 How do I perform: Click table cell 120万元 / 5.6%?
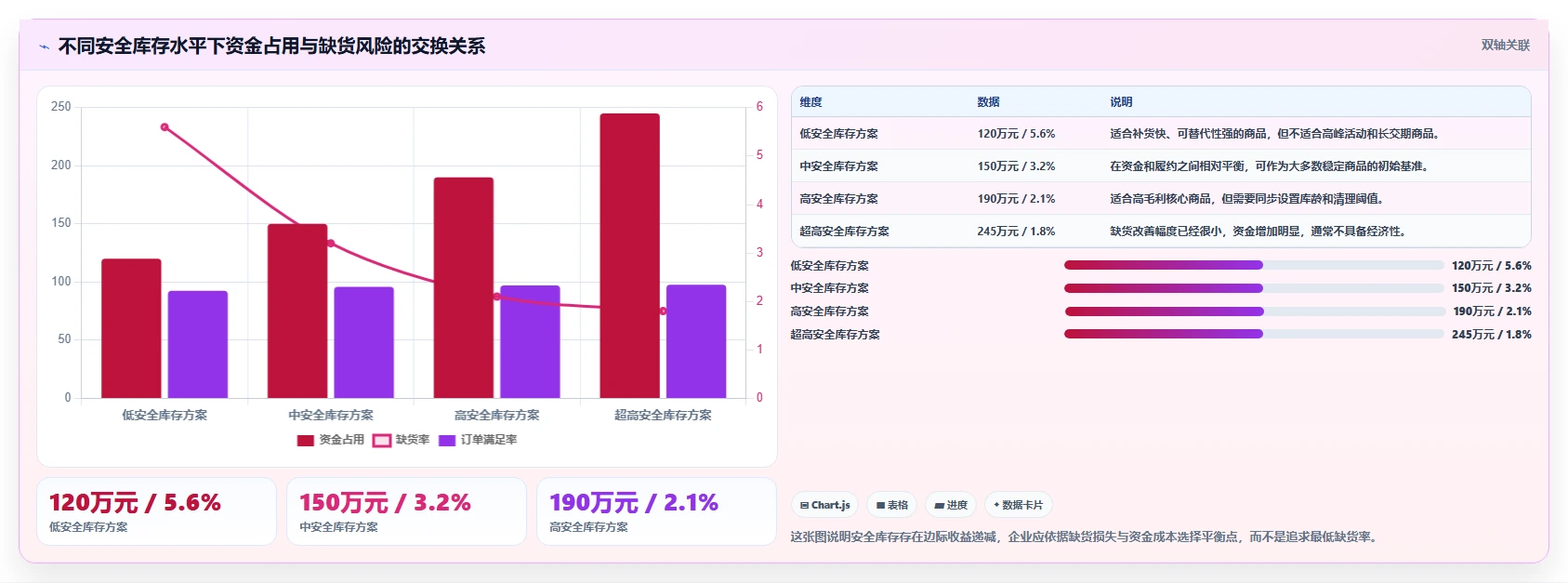pyautogui.click(x=1016, y=134)
